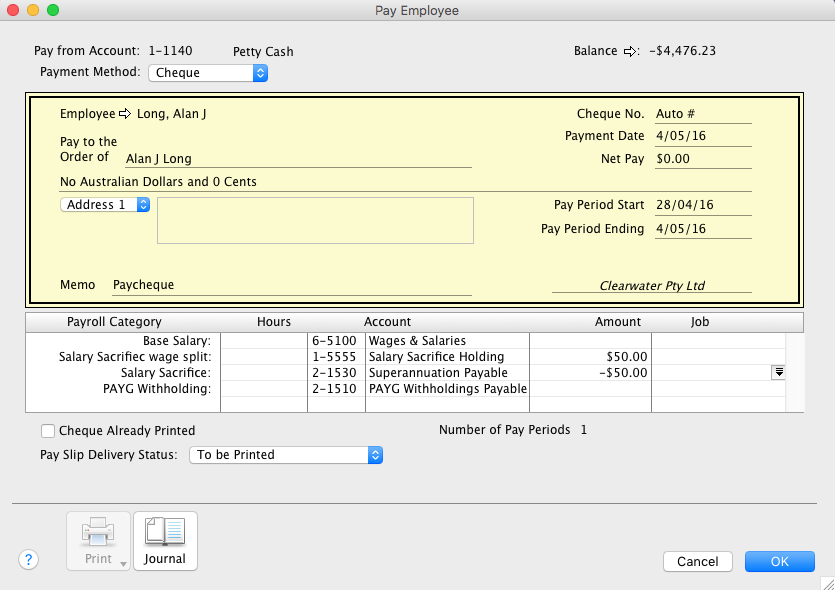
Task: Edit the Payment Date field
Action: [x=702, y=136]
